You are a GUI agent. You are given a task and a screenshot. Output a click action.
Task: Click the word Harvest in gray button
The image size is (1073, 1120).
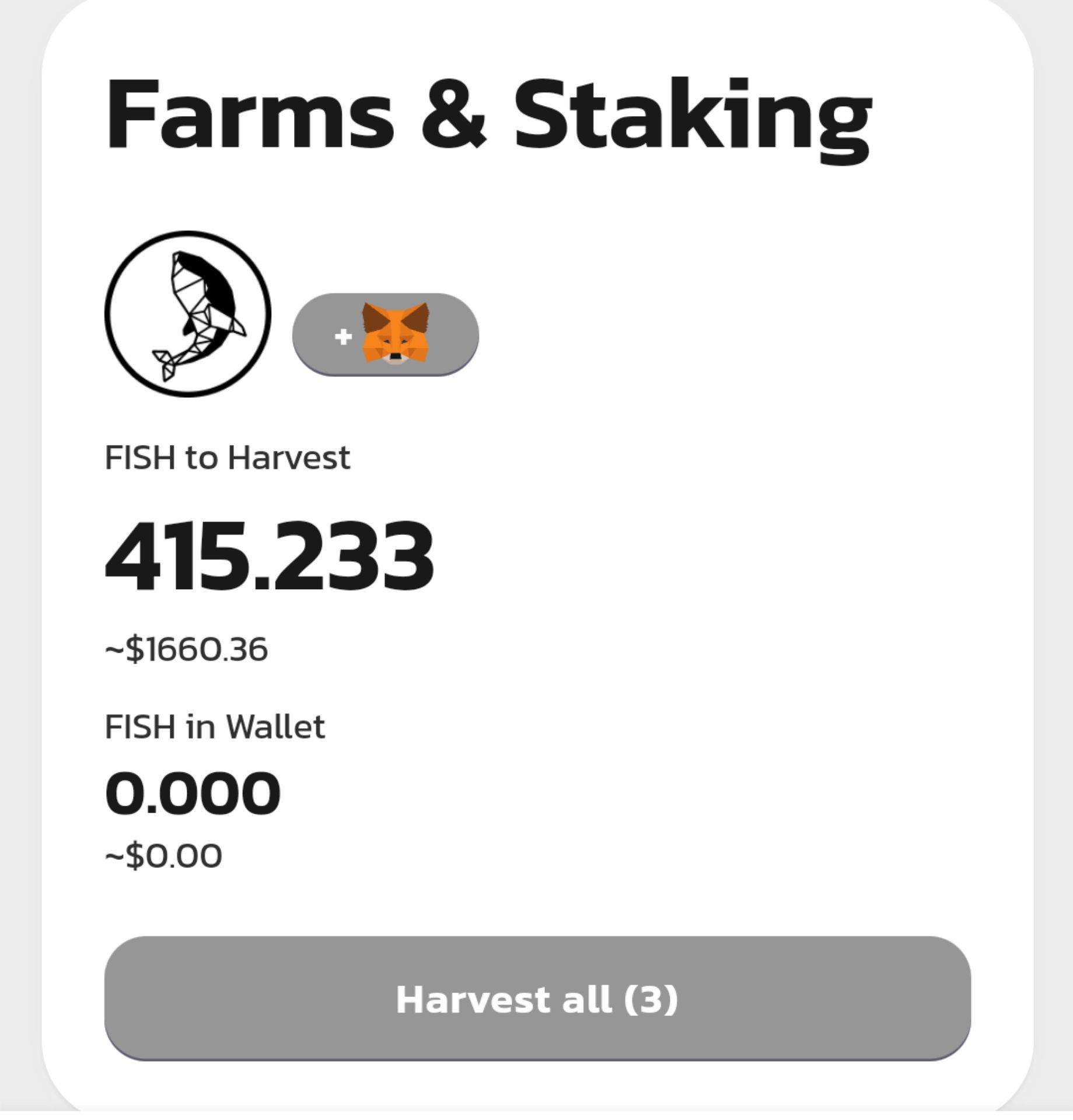(x=473, y=999)
